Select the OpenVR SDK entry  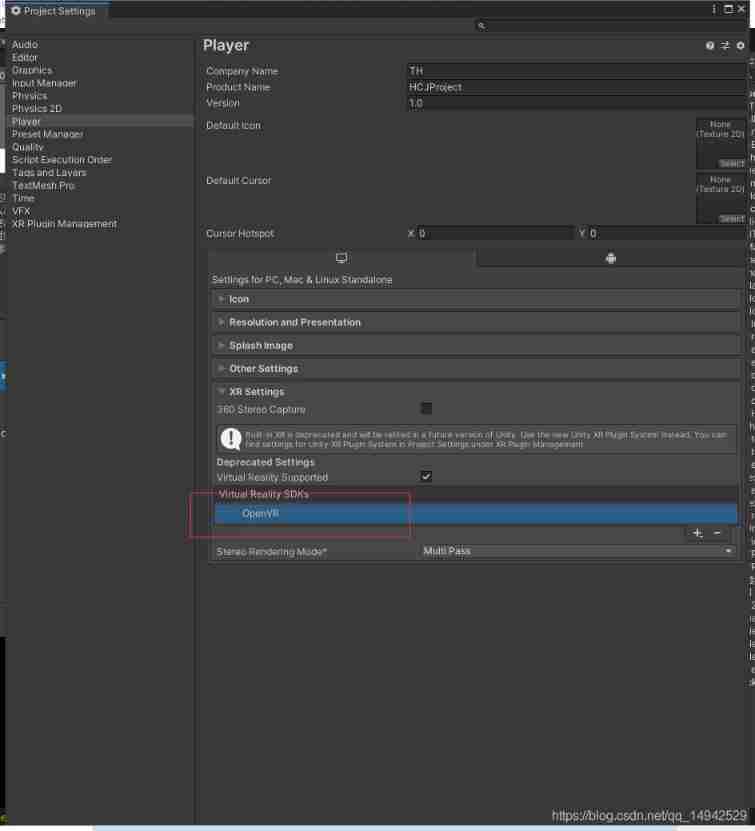[x=476, y=514]
